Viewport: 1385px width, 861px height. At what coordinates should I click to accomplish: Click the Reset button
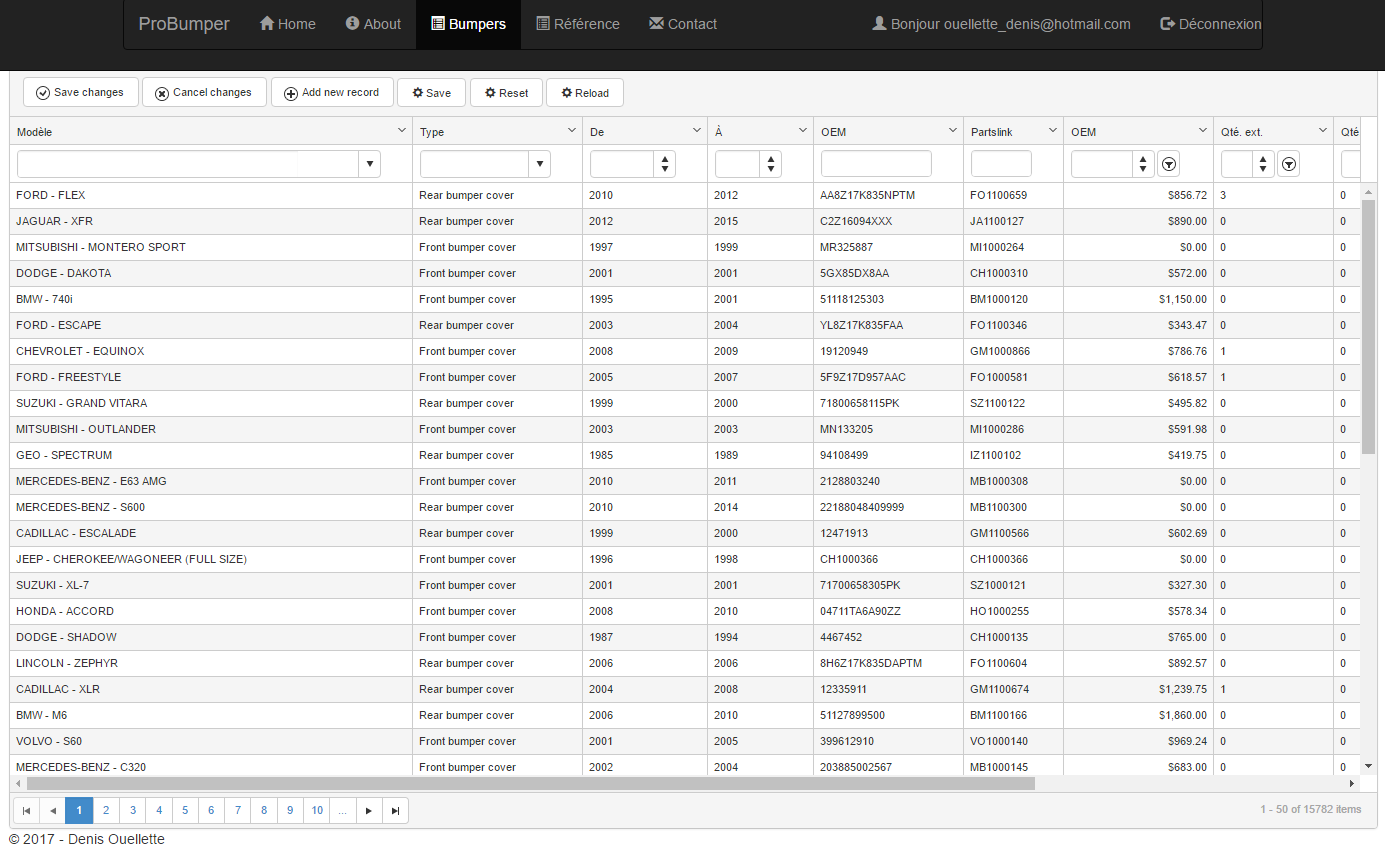click(506, 93)
